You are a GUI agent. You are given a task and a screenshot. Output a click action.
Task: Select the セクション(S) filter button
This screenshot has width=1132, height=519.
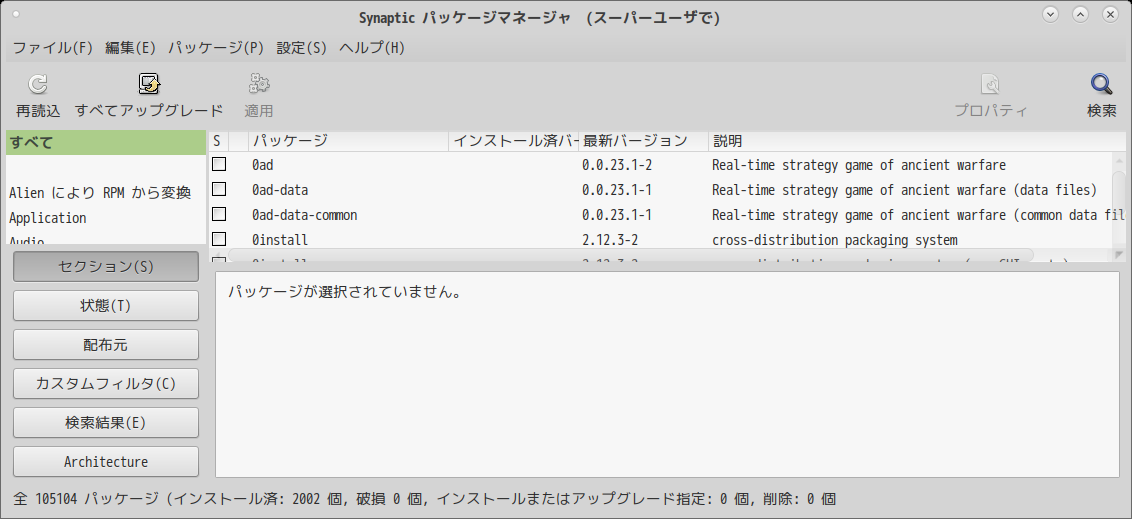click(105, 266)
